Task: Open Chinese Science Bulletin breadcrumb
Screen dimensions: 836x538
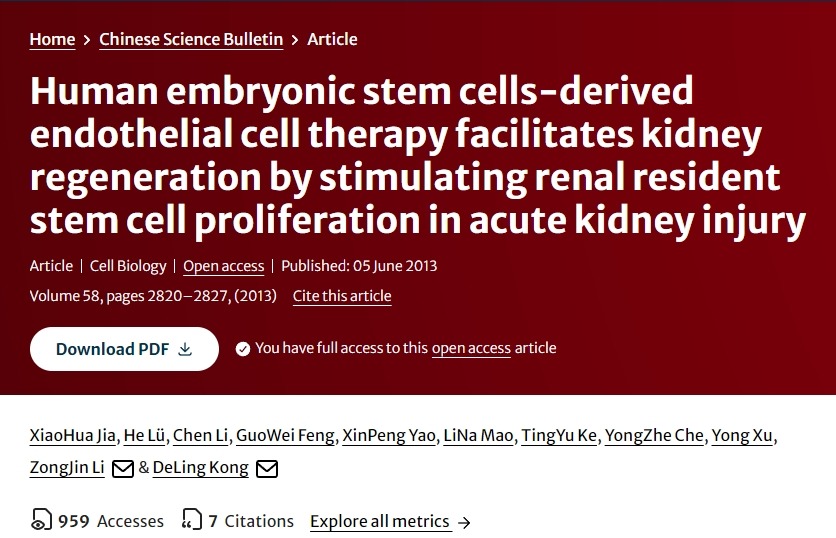Action: [191, 39]
